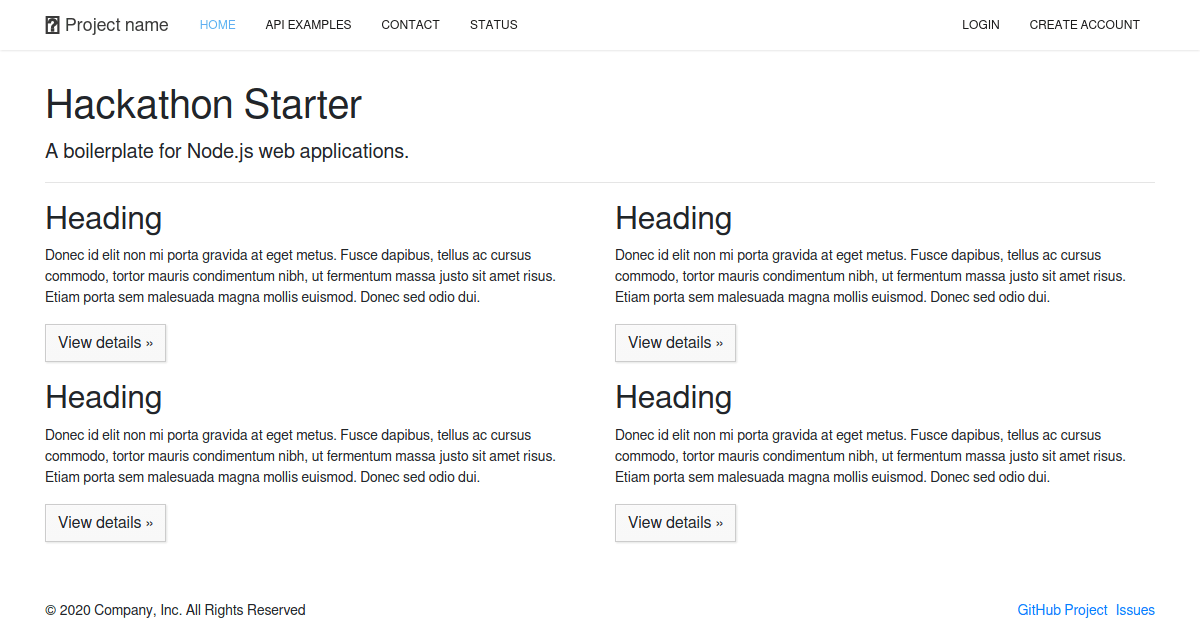The image size is (1200, 630).
Task: Click the Hackathon Starter page title
Action: (203, 105)
